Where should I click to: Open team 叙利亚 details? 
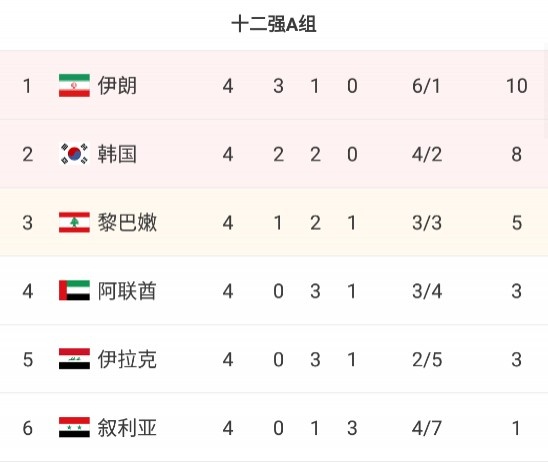(127, 427)
